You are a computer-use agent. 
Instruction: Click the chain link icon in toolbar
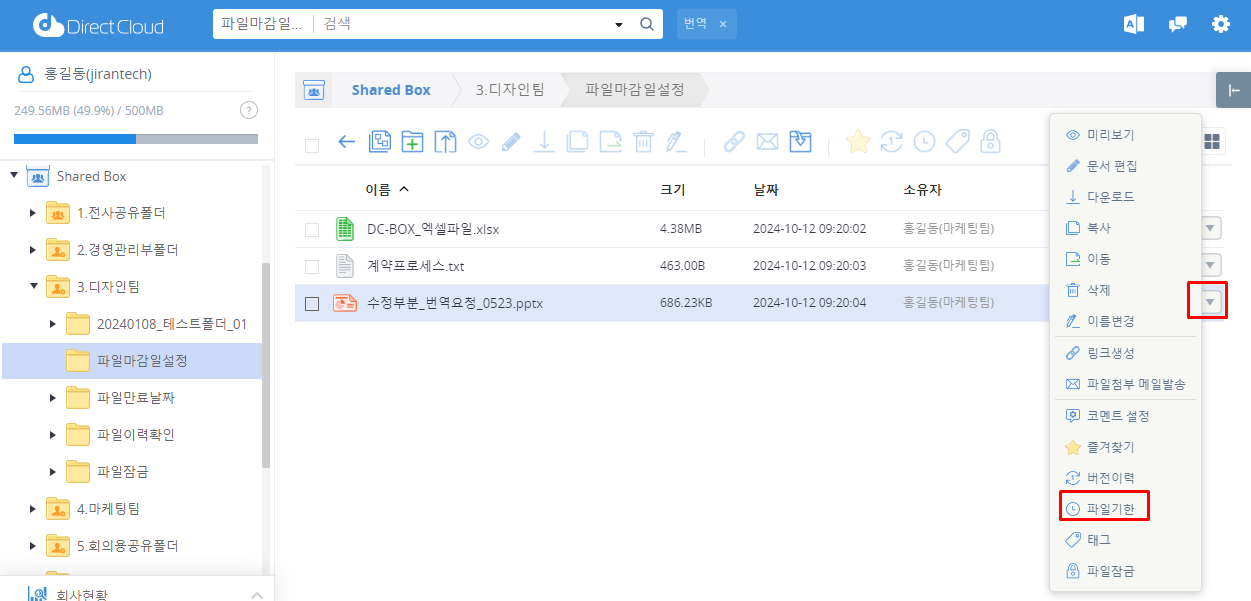click(734, 142)
